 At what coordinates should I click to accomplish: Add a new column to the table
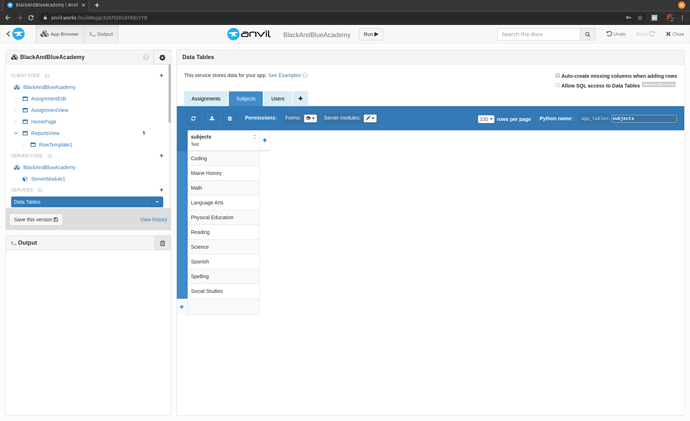coord(265,140)
